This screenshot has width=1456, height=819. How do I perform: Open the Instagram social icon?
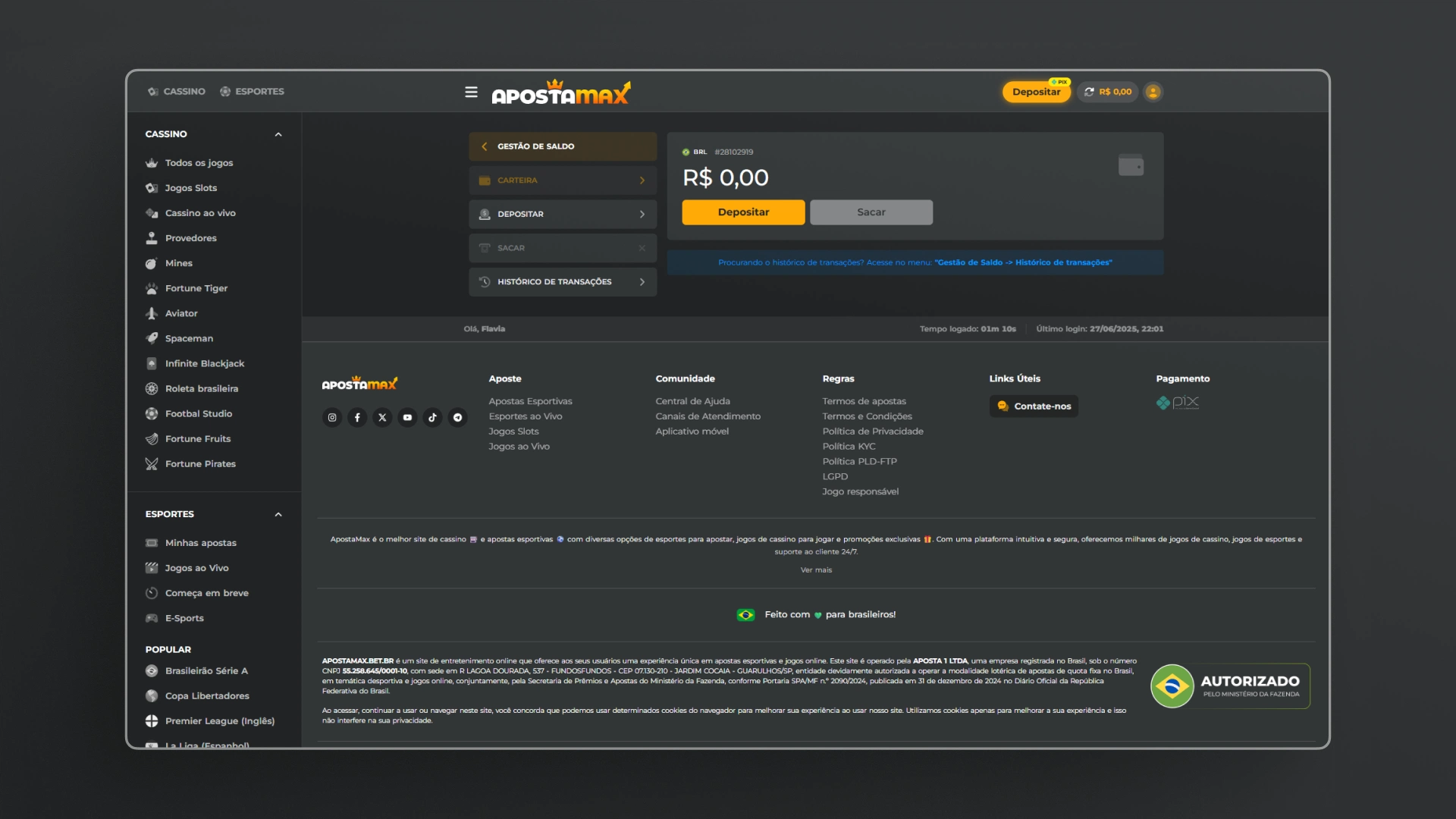[332, 417]
